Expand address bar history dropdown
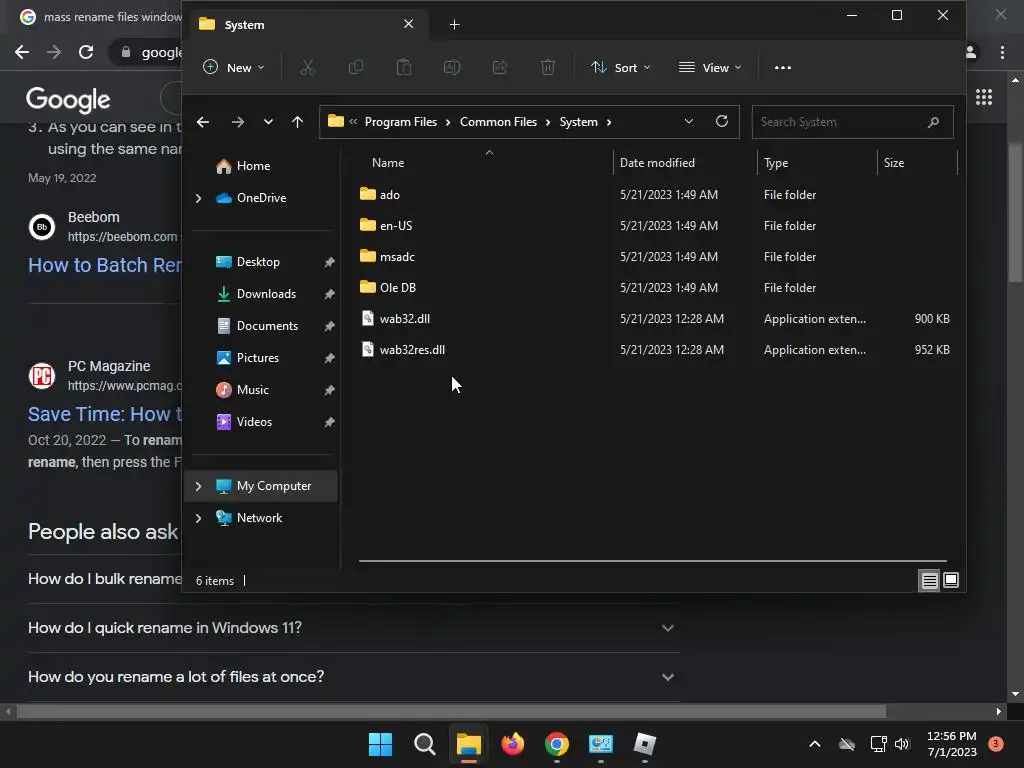1024x768 pixels. pos(688,121)
